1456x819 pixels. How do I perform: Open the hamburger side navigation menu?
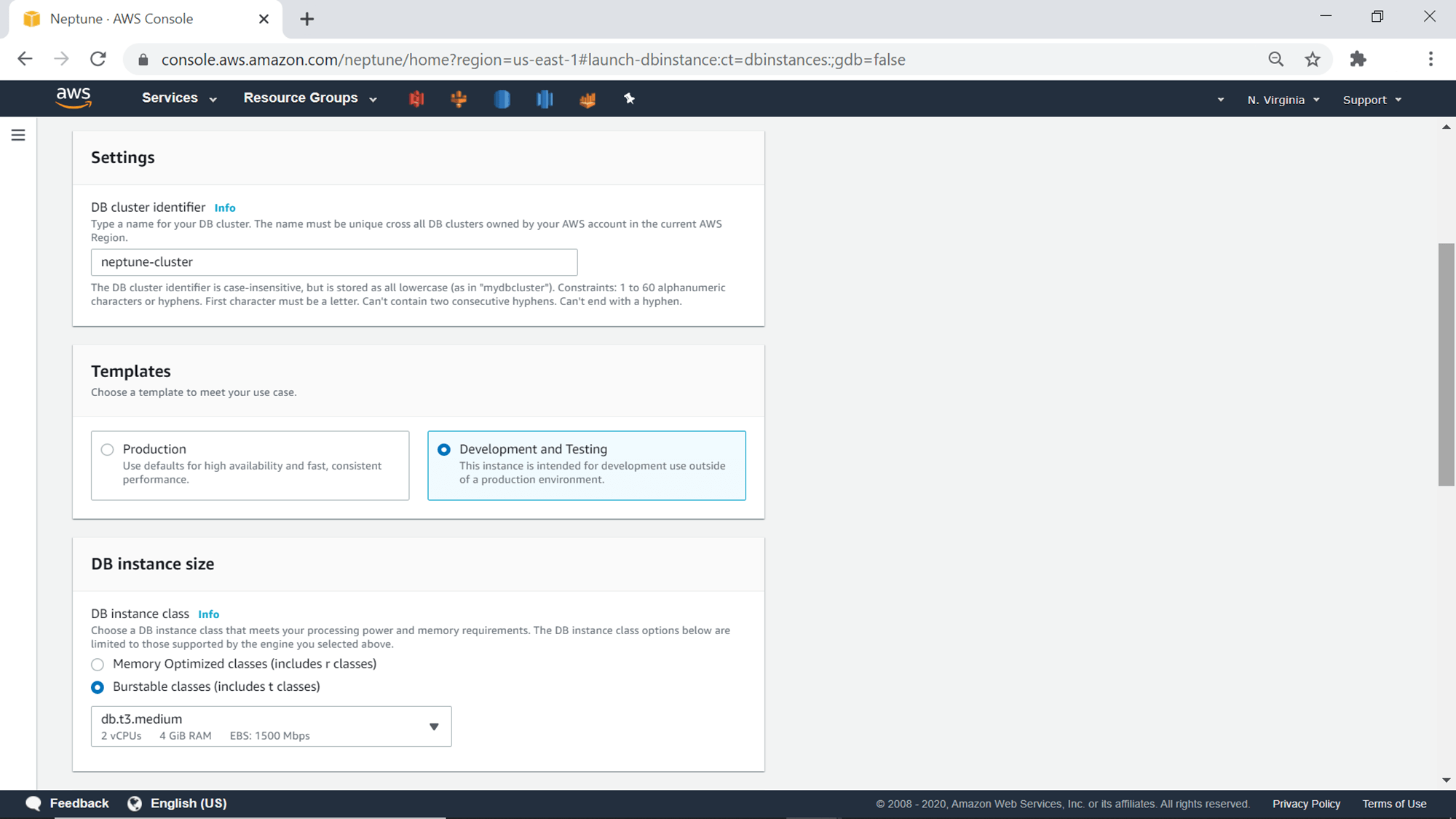pyautogui.click(x=18, y=135)
